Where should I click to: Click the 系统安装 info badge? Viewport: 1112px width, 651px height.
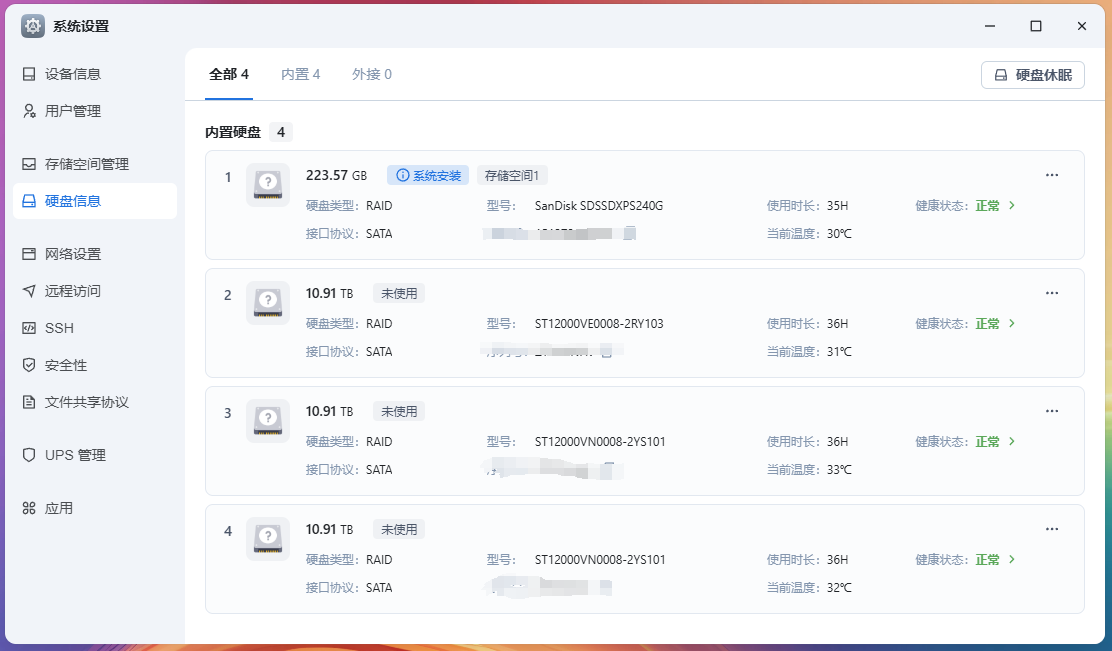point(428,176)
